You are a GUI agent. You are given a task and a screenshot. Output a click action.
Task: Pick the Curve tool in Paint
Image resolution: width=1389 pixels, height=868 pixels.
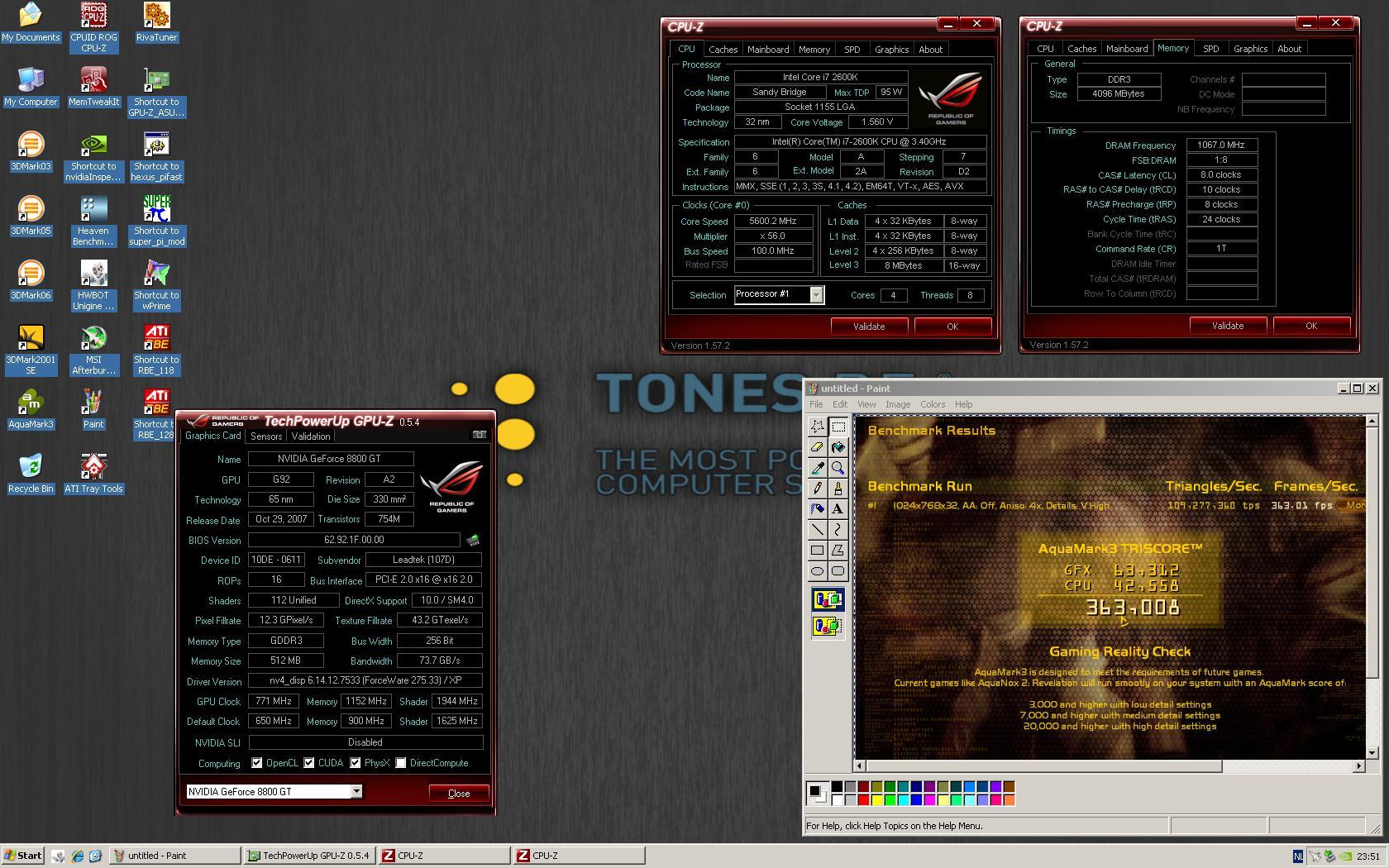tap(838, 530)
